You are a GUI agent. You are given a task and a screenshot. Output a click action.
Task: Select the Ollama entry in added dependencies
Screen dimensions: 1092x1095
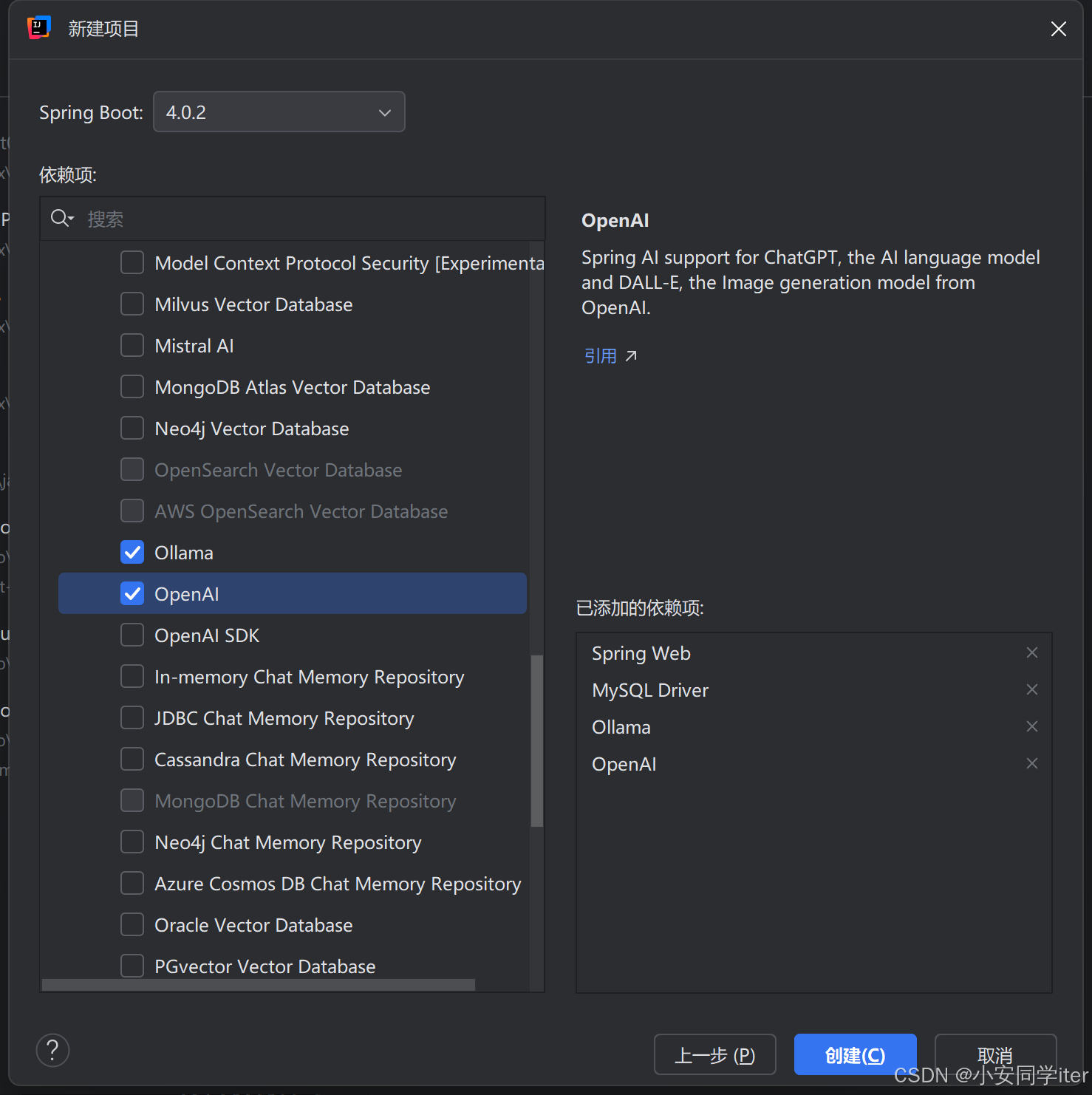[x=621, y=727]
